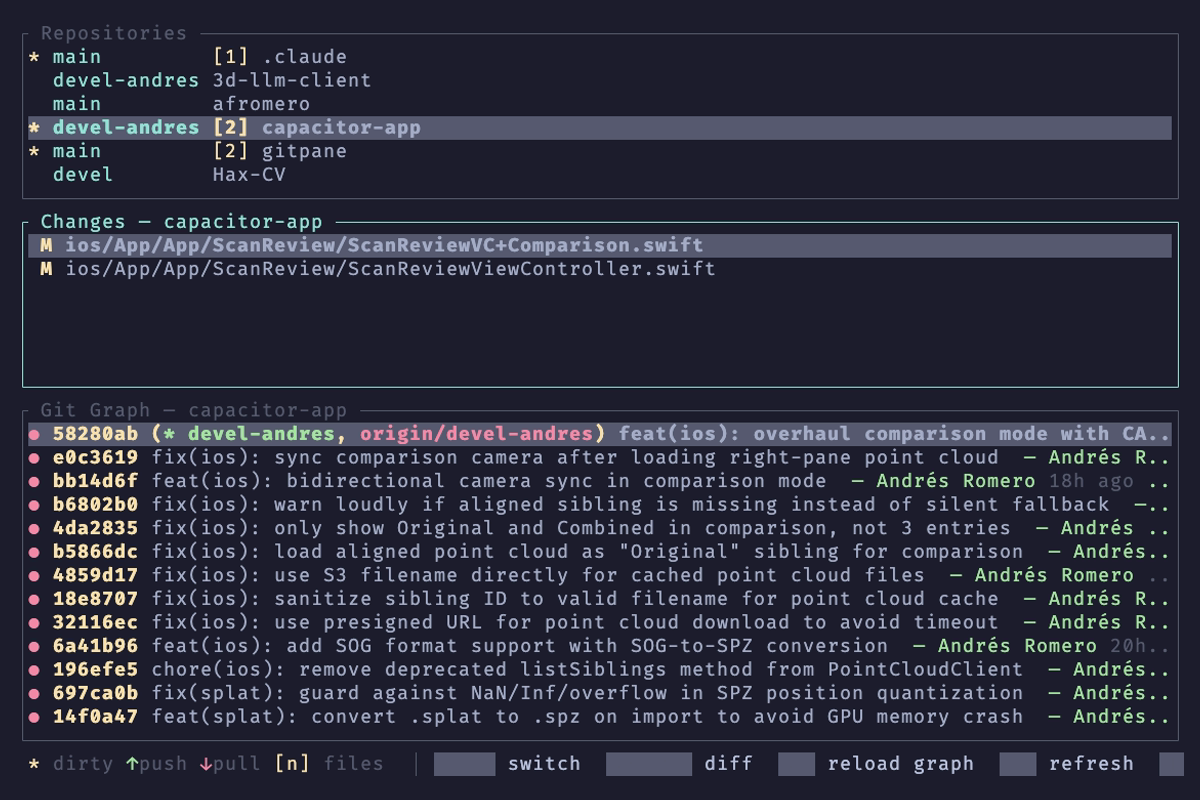The height and width of the screenshot is (800, 1200).
Task: Click the origin/devel-andres branch label
Action: pyautogui.click(x=476, y=434)
